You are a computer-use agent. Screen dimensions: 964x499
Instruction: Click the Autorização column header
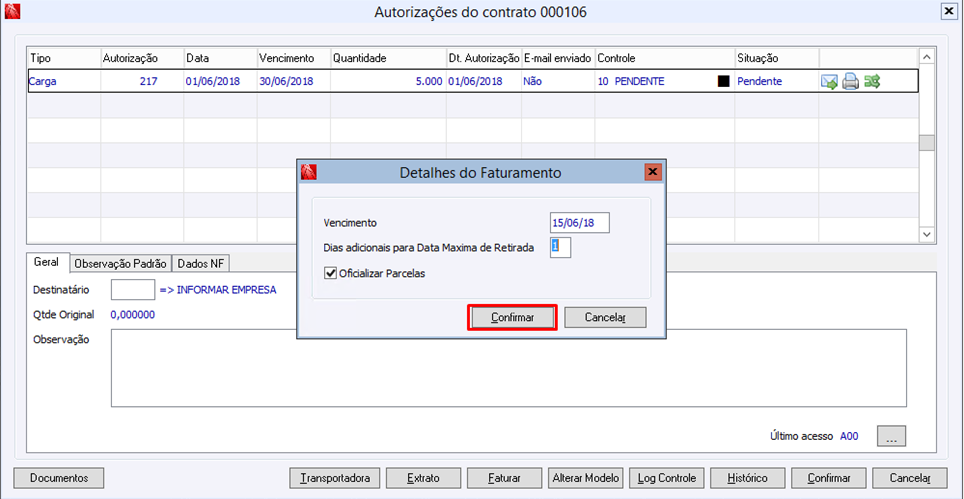click(142, 58)
